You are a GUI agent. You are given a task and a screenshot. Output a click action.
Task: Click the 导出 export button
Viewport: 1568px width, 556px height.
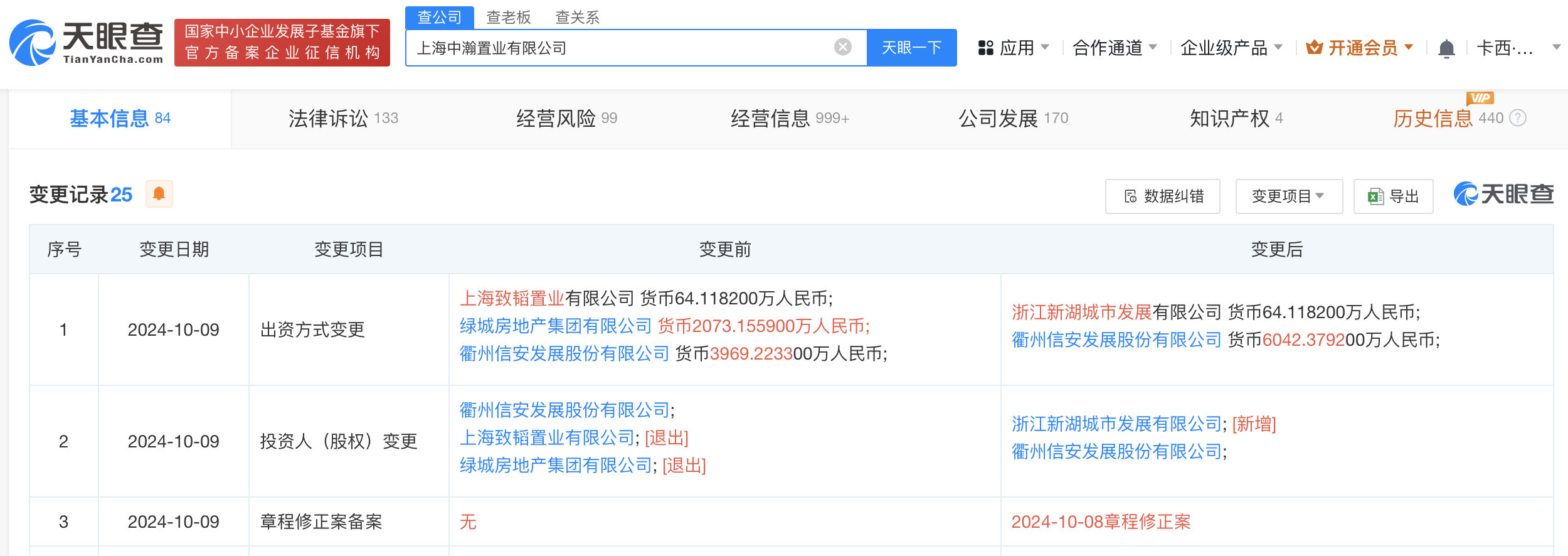[x=1393, y=196]
